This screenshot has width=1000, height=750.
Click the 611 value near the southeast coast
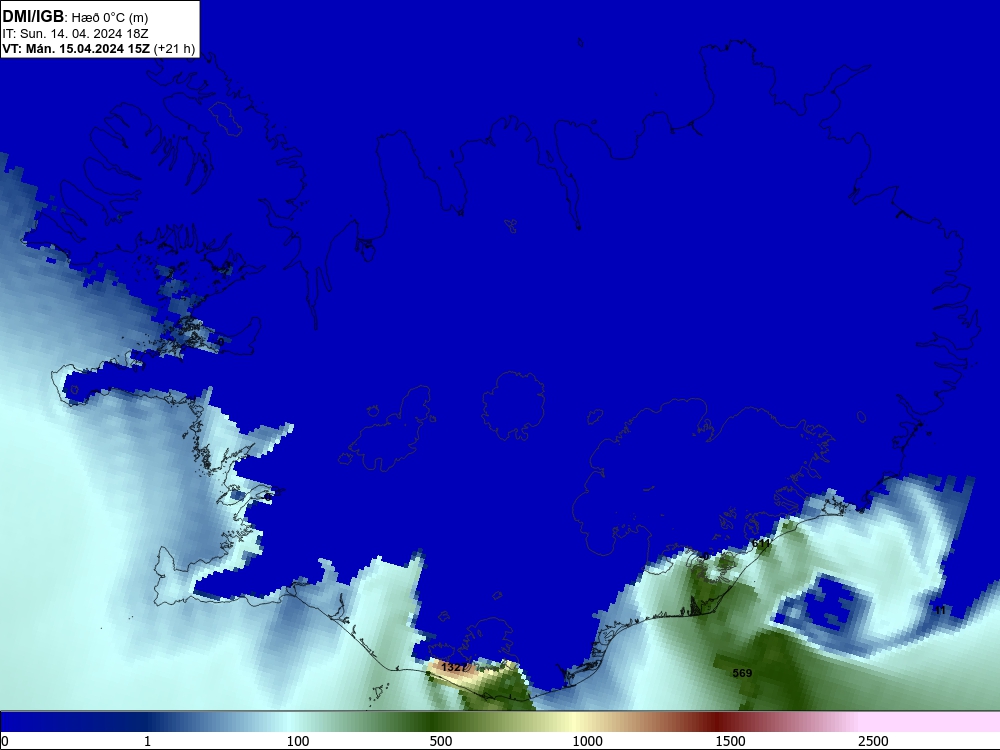(761, 543)
